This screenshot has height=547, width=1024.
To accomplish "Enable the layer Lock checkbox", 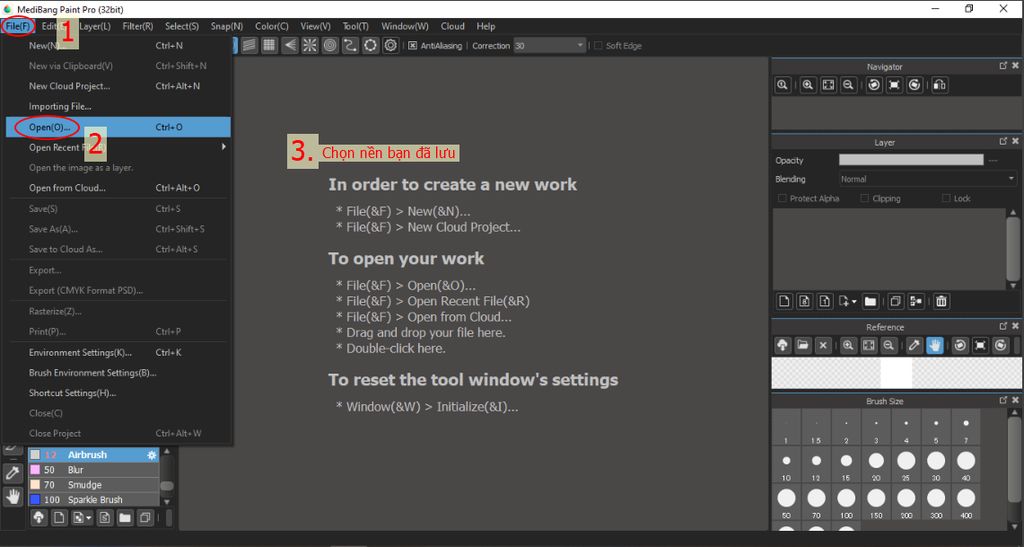I will click(x=946, y=198).
